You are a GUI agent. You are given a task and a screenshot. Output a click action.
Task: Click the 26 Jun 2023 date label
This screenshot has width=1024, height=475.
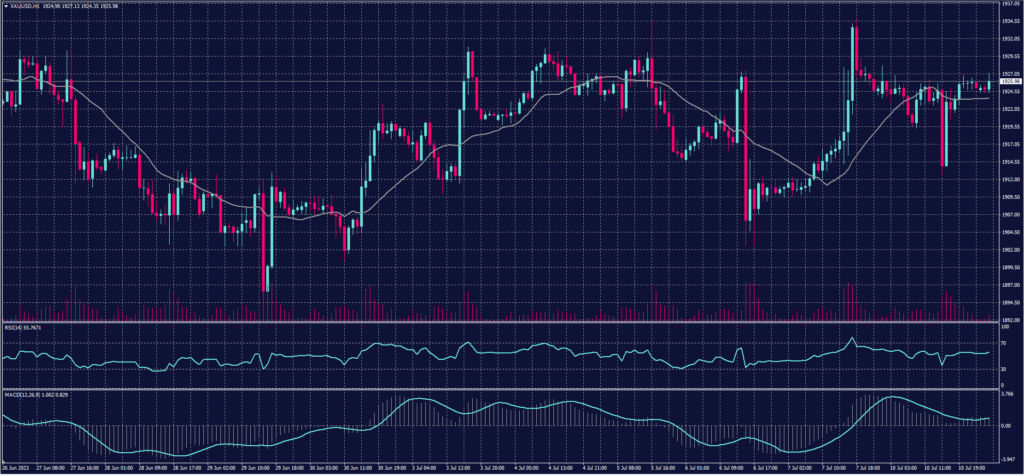[x=17, y=467]
